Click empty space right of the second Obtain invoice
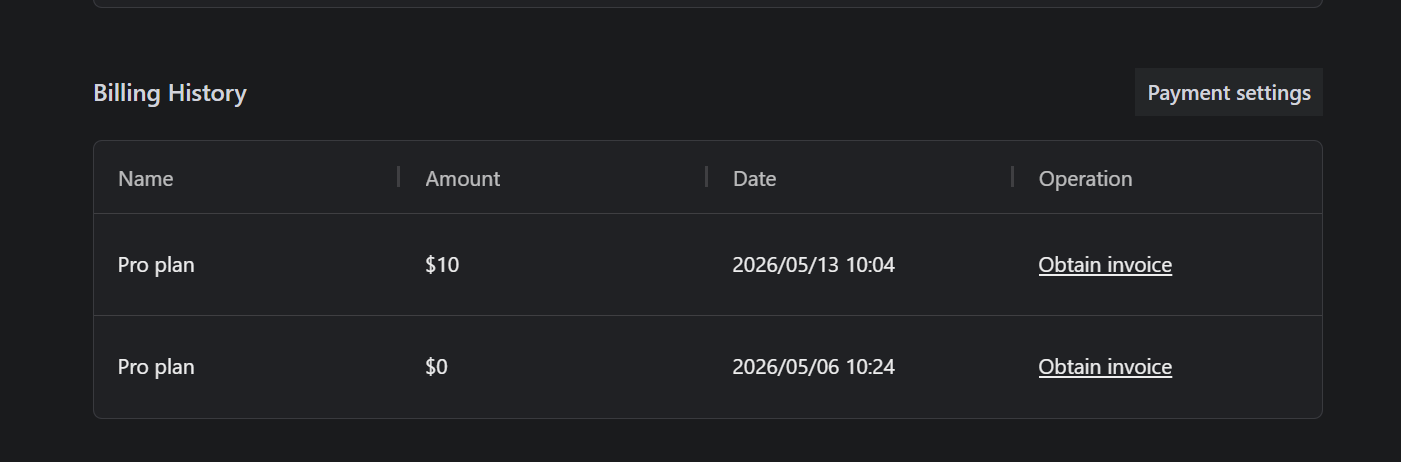Image resolution: width=1401 pixels, height=462 pixels. click(1245, 367)
